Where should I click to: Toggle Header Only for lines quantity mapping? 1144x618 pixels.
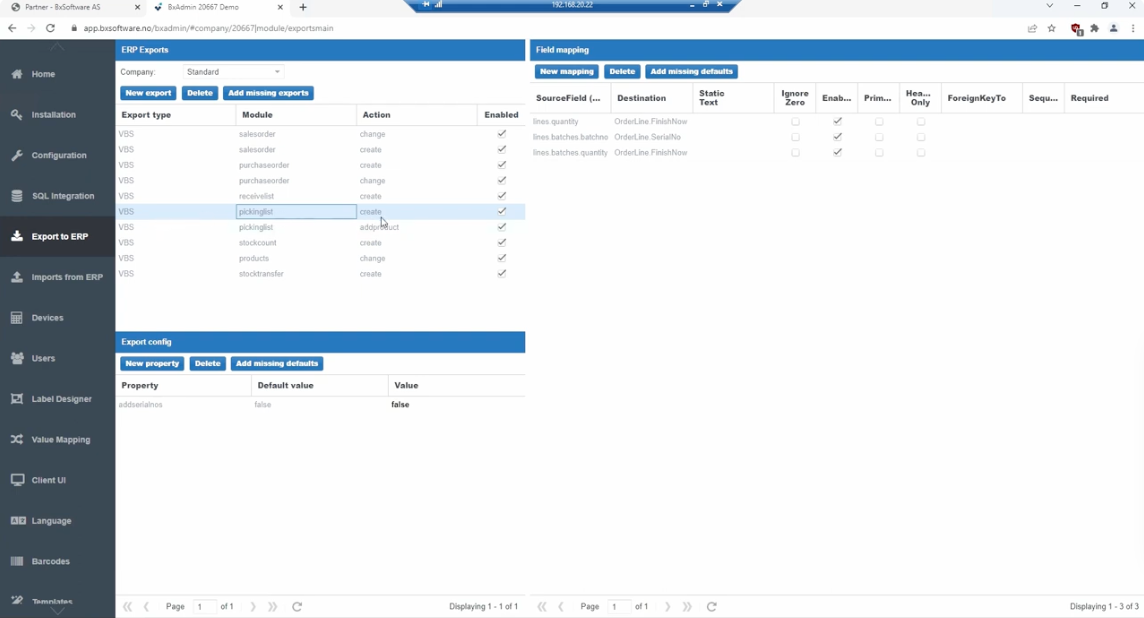(921, 121)
